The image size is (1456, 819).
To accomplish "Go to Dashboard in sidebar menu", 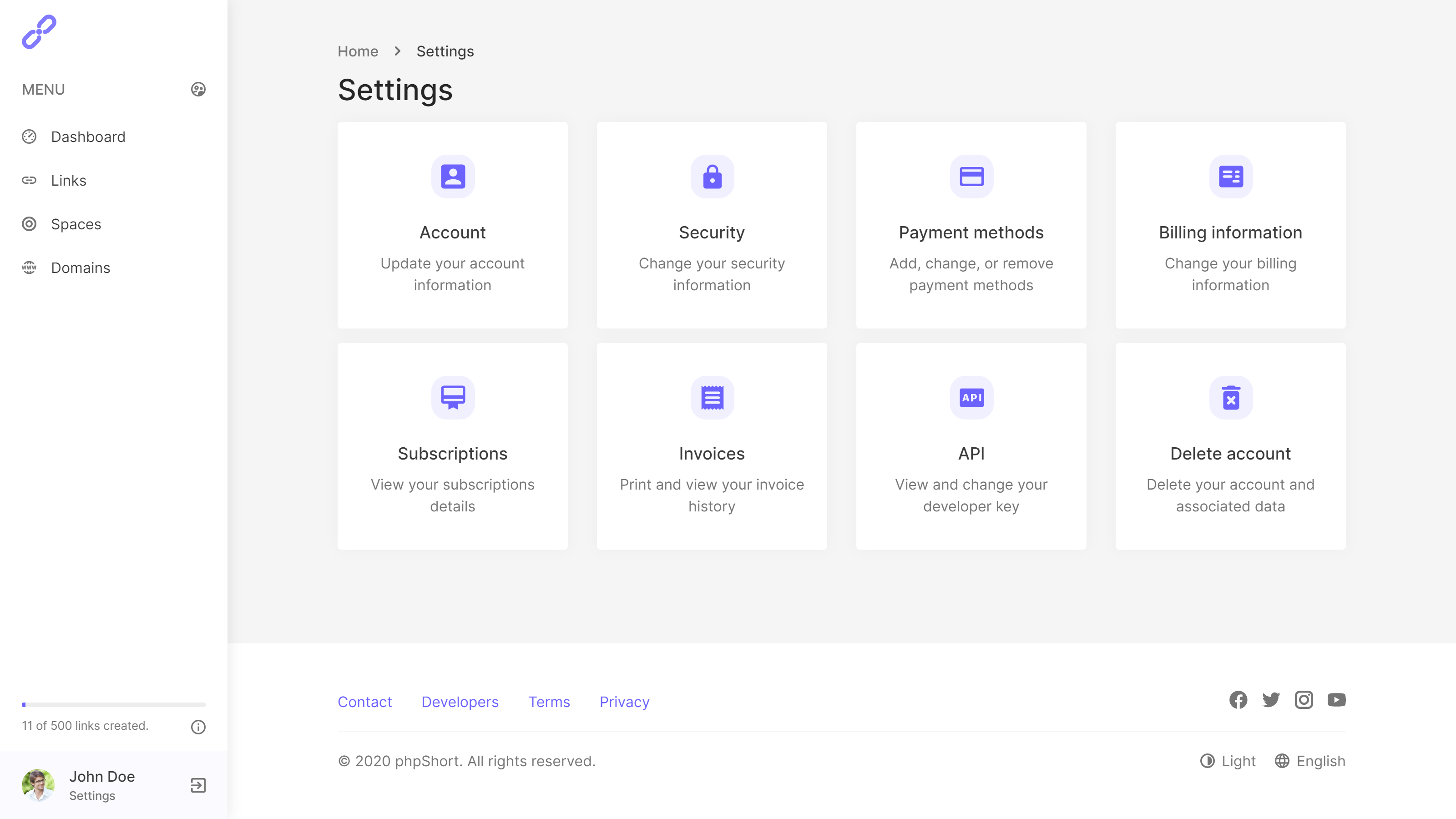I will 88,137.
